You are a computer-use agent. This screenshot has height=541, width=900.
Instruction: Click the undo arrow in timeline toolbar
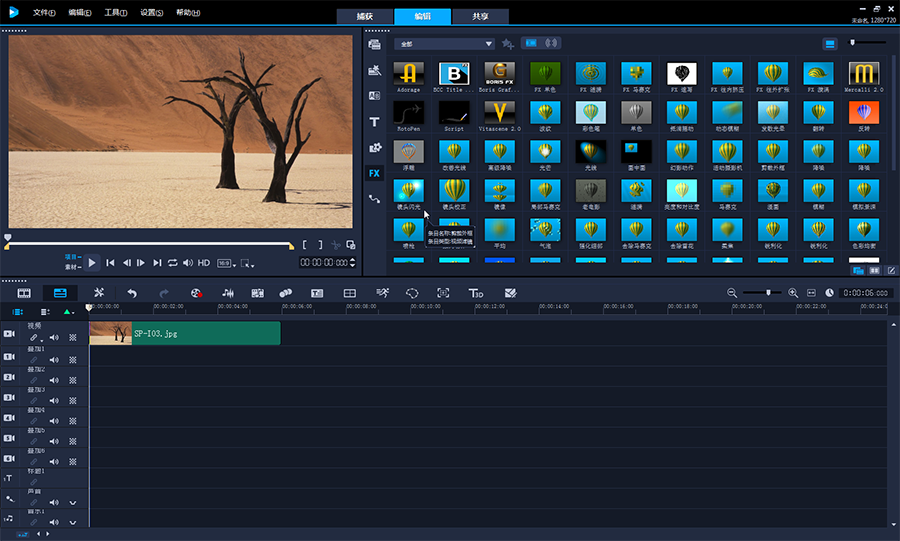click(x=132, y=293)
